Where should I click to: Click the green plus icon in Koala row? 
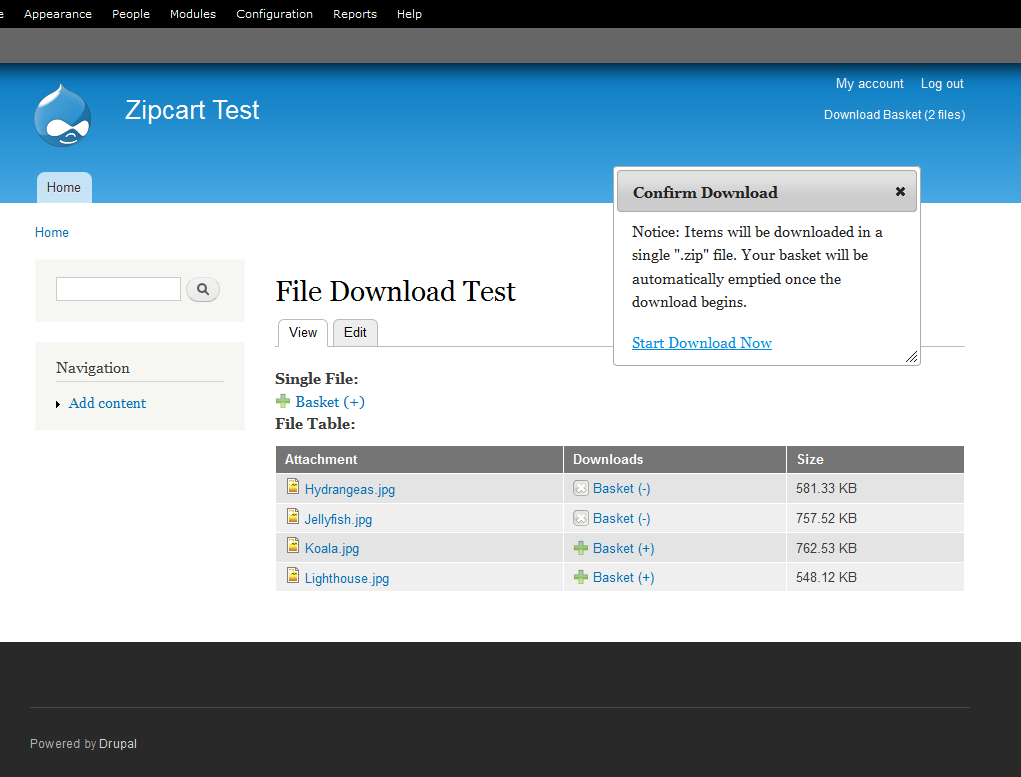coord(581,548)
